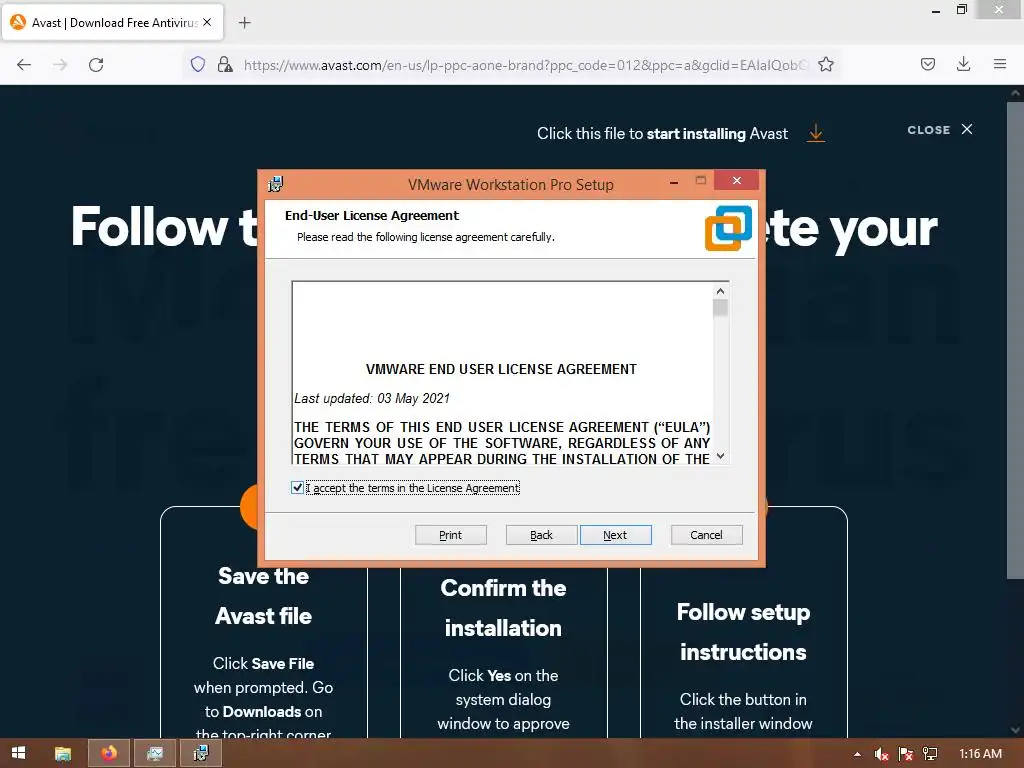Open the Windows Start menu
1024x768 pixels.
point(18,753)
